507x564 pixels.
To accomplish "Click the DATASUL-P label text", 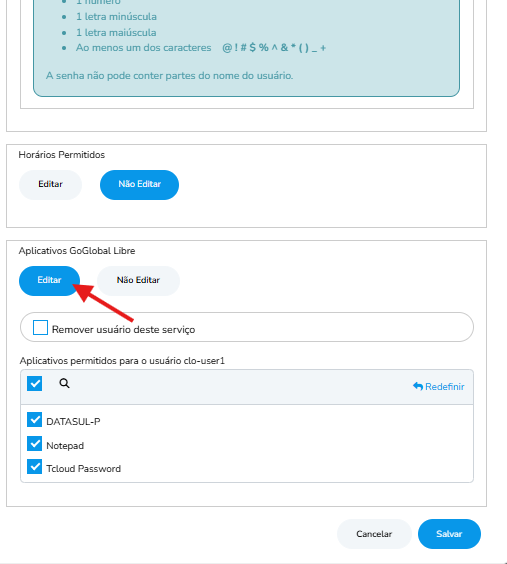I will pyautogui.click(x=73, y=422).
